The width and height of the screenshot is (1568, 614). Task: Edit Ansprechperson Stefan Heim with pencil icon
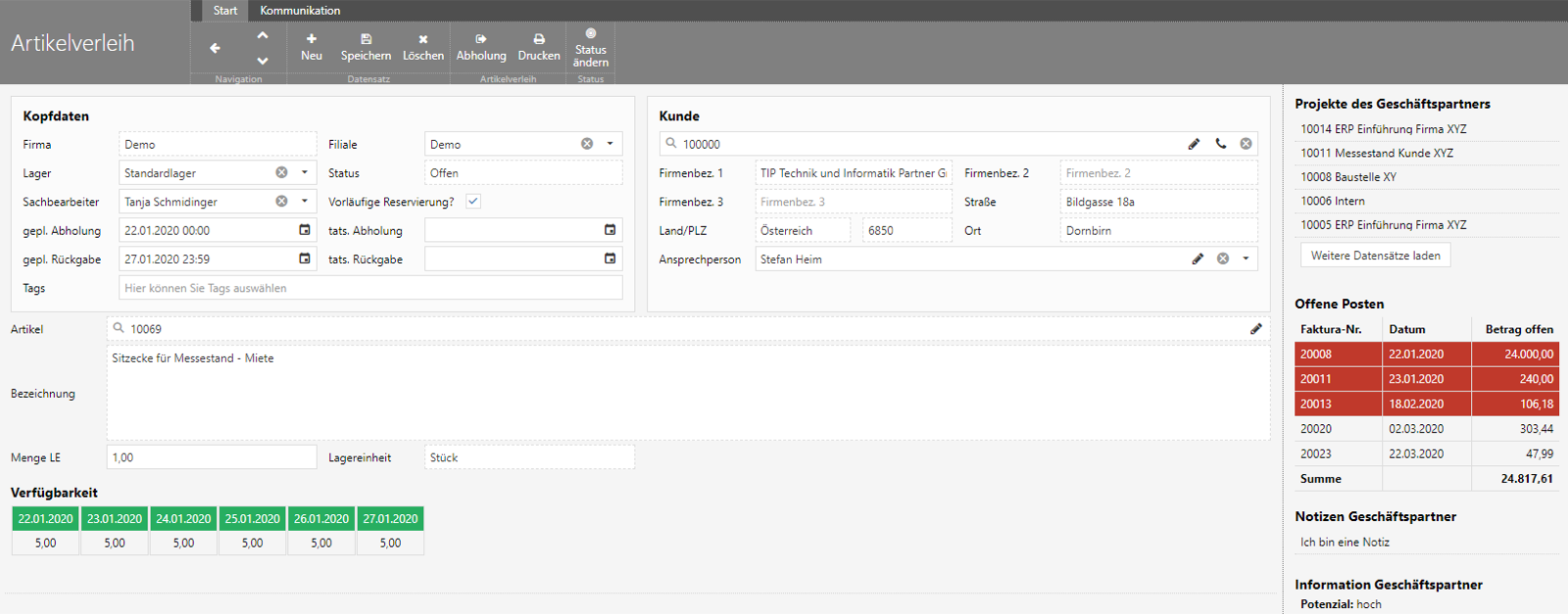1198,259
